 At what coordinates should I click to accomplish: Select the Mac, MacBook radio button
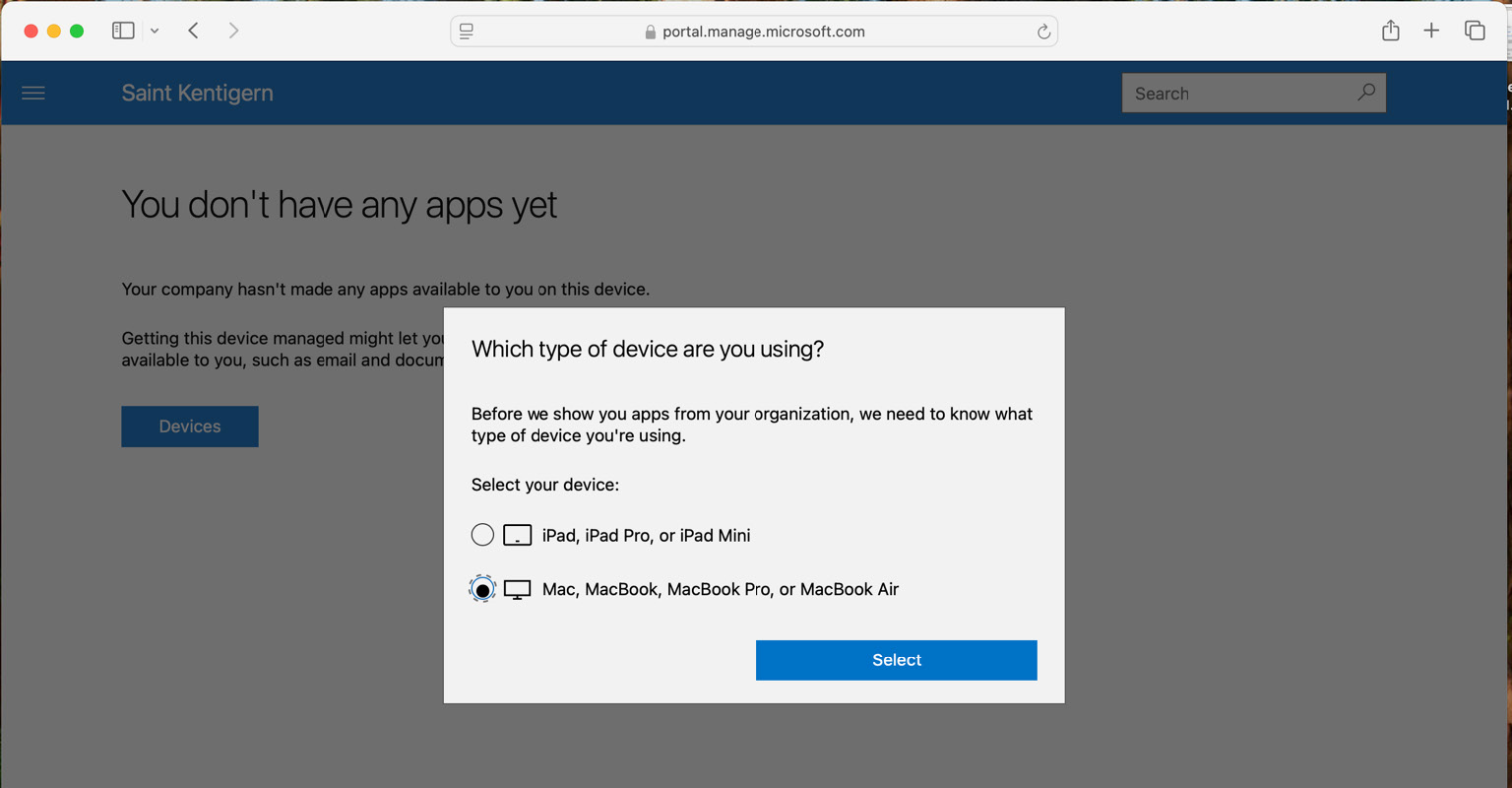pyautogui.click(x=482, y=589)
